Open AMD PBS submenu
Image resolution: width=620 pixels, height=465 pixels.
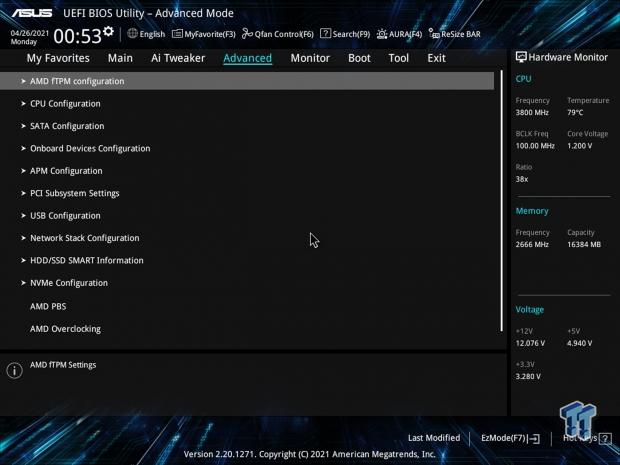tap(48, 306)
